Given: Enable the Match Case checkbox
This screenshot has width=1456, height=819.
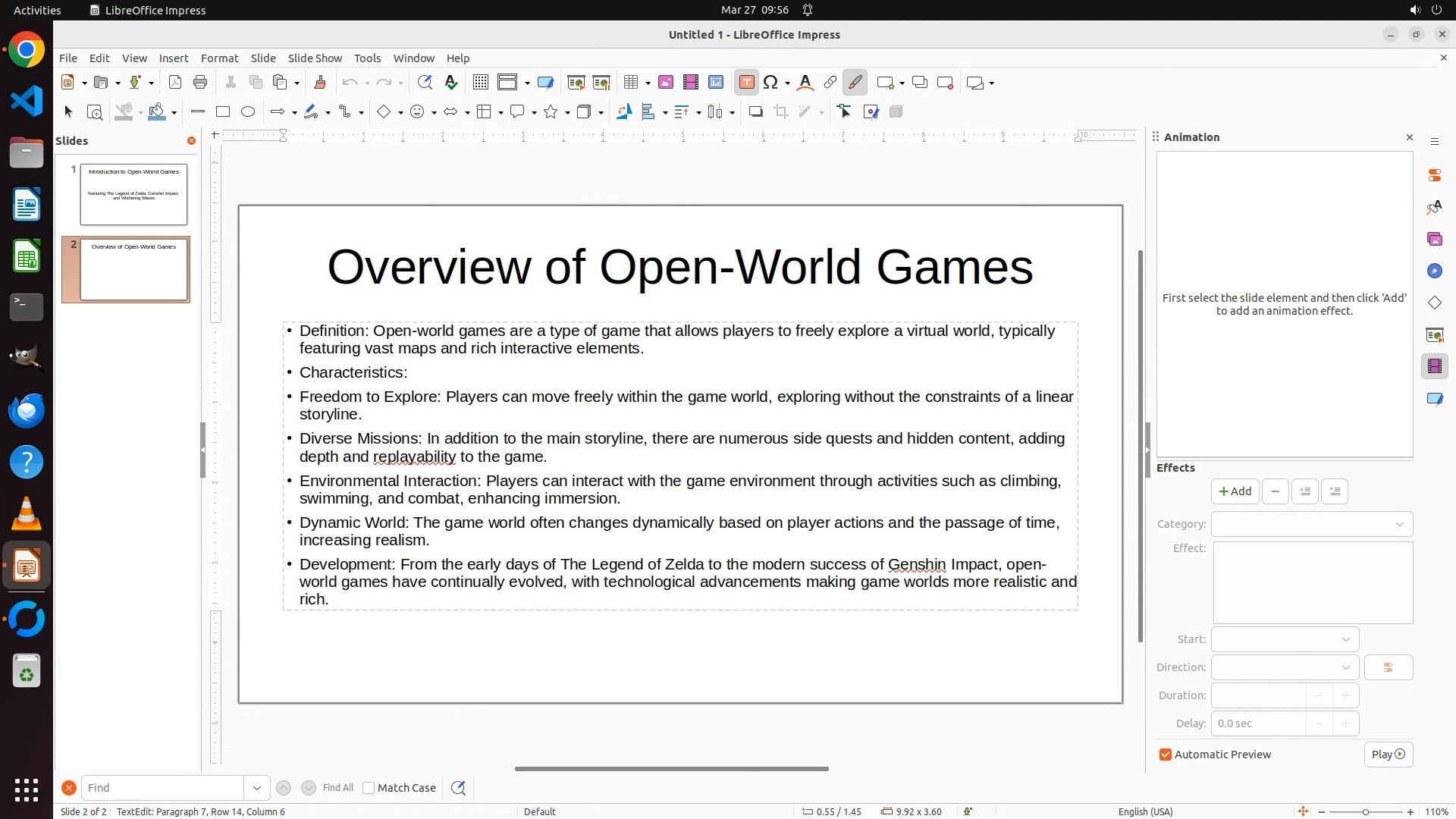Looking at the screenshot, I should pyautogui.click(x=369, y=788).
